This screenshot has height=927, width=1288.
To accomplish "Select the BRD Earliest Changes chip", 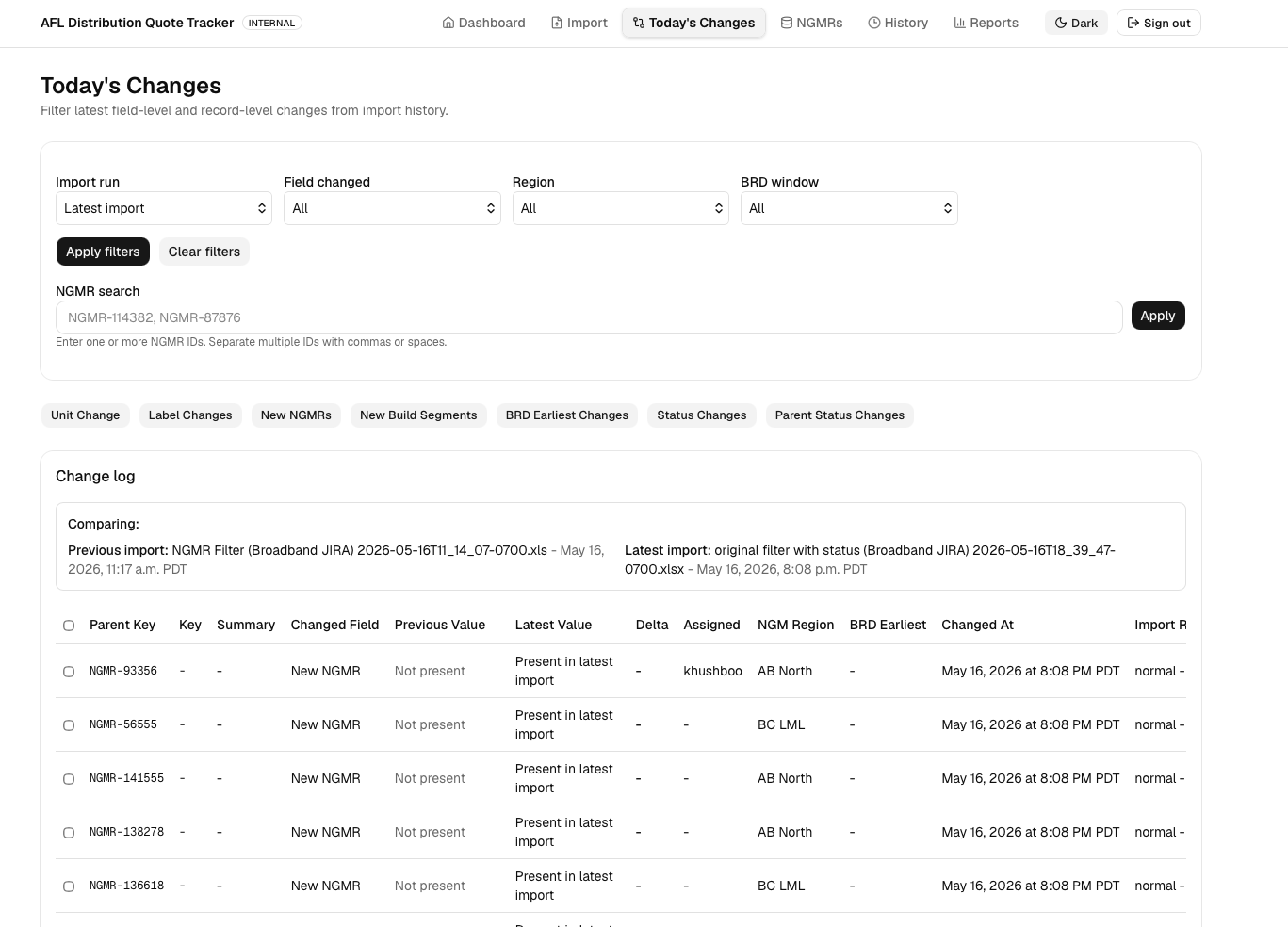I will (x=567, y=415).
